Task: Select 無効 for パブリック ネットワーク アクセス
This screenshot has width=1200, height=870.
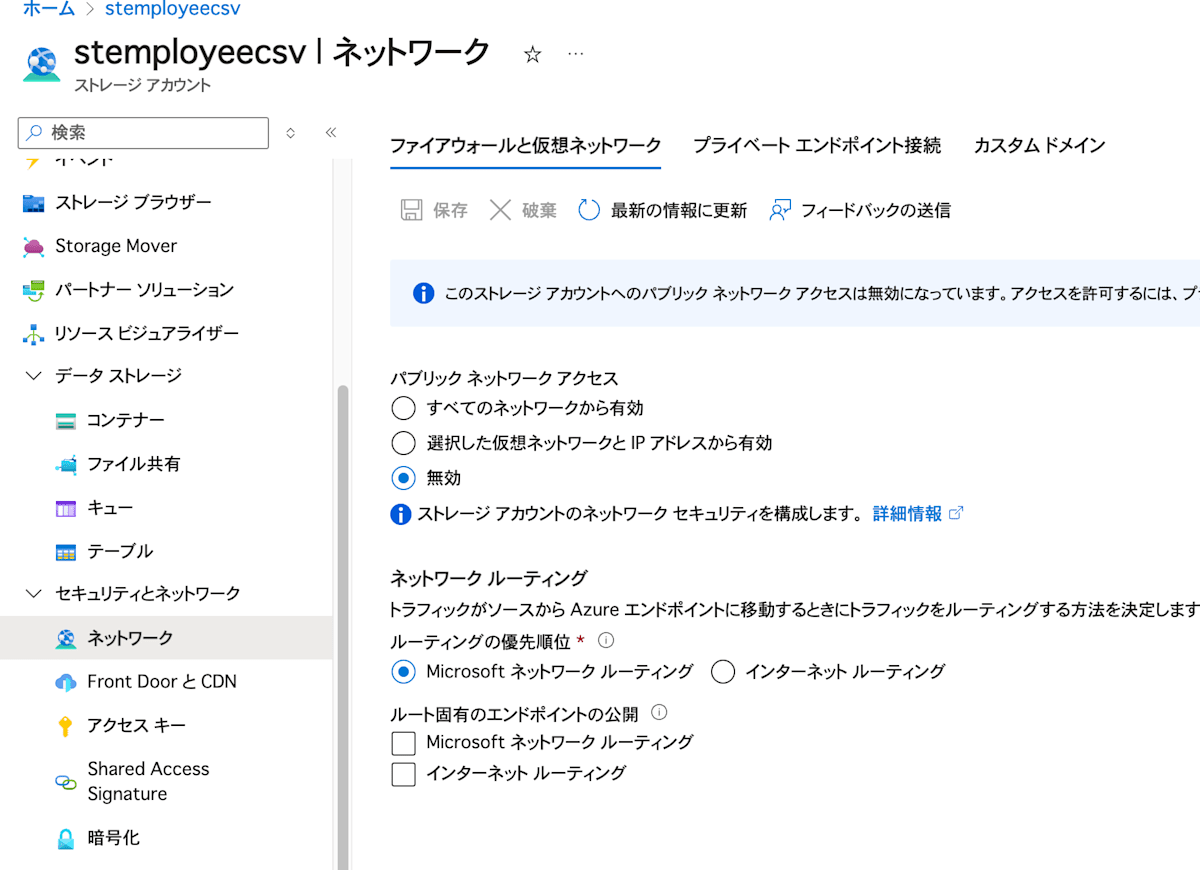Action: point(403,477)
